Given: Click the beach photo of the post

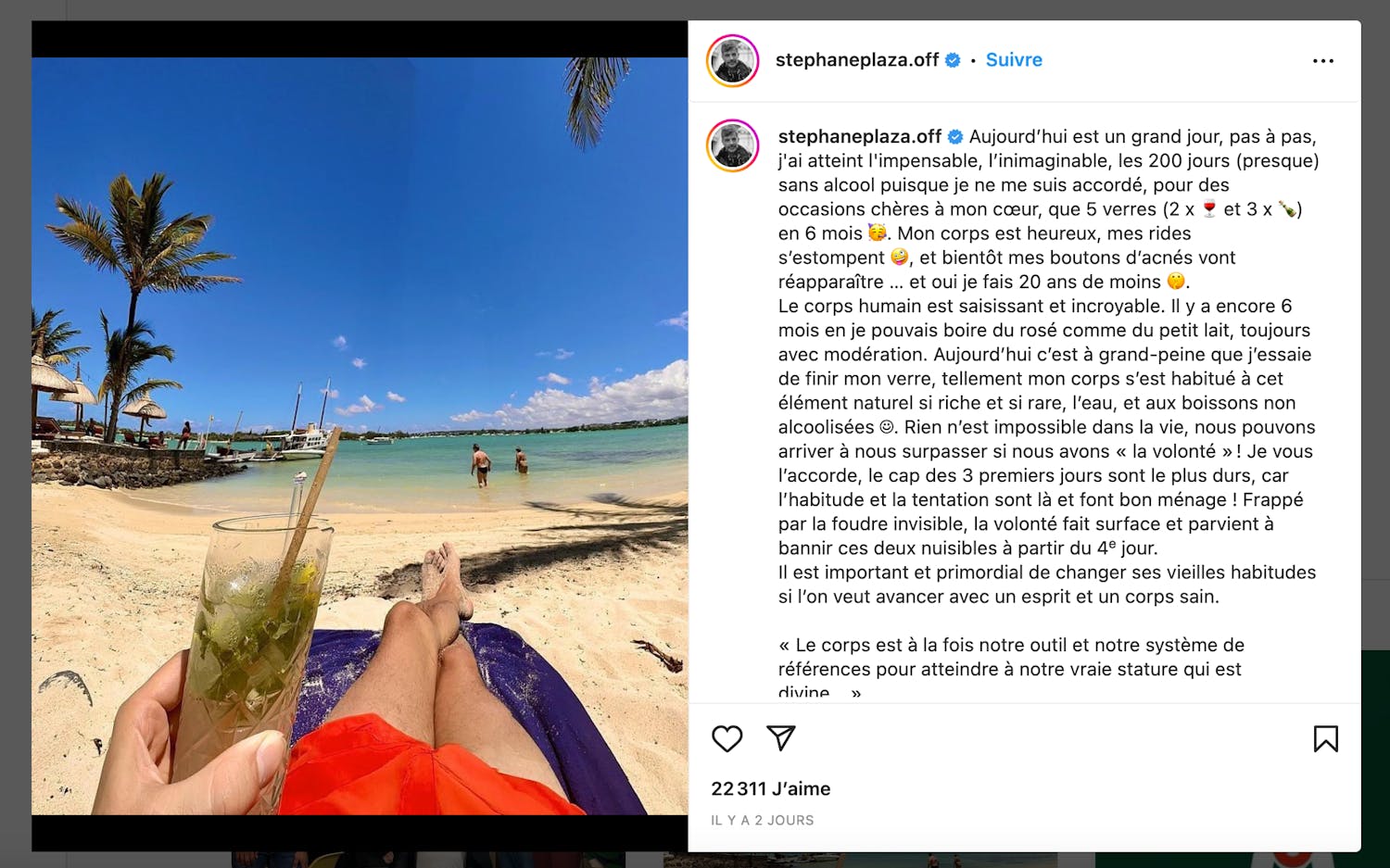Looking at the screenshot, I should click(x=360, y=436).
